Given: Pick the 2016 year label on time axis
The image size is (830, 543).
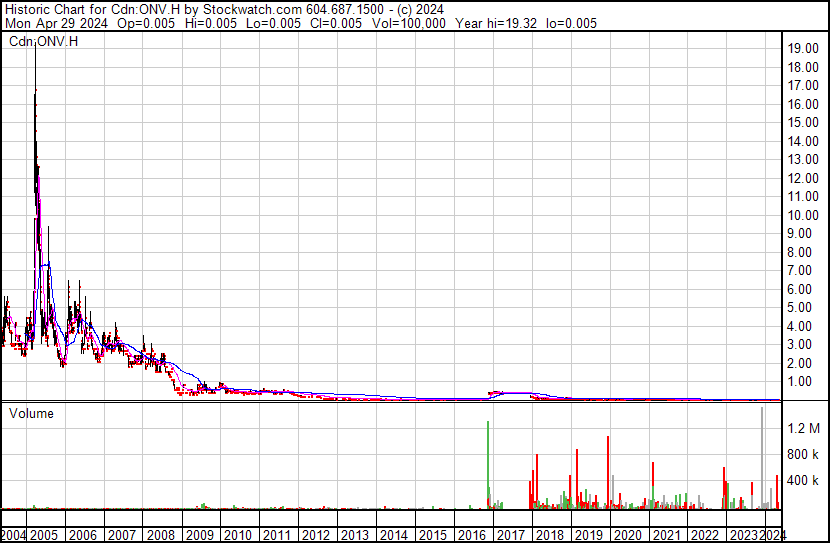Looking at the screenshot, I should point(470,535).
